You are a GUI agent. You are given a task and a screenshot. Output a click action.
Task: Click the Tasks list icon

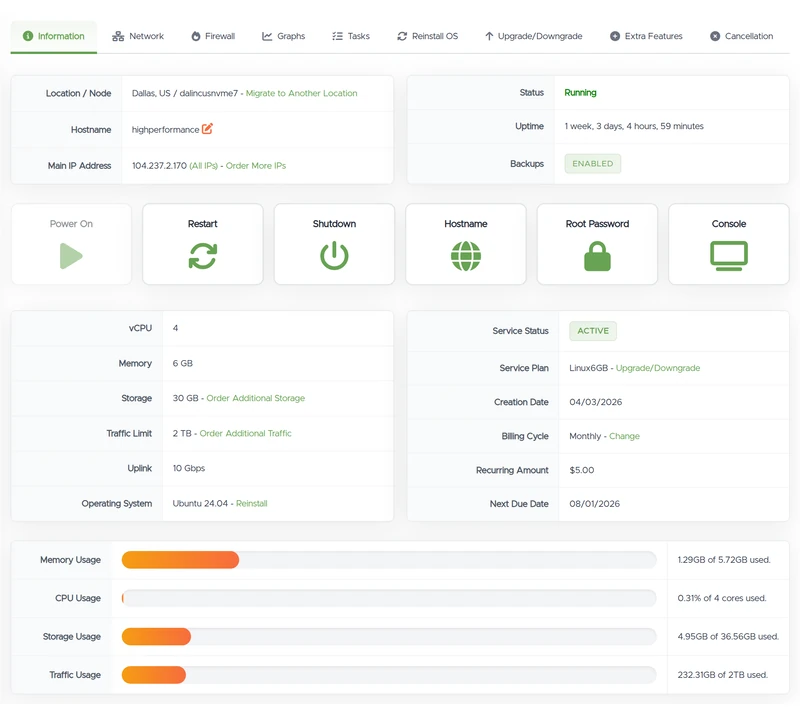click(337, 36)
